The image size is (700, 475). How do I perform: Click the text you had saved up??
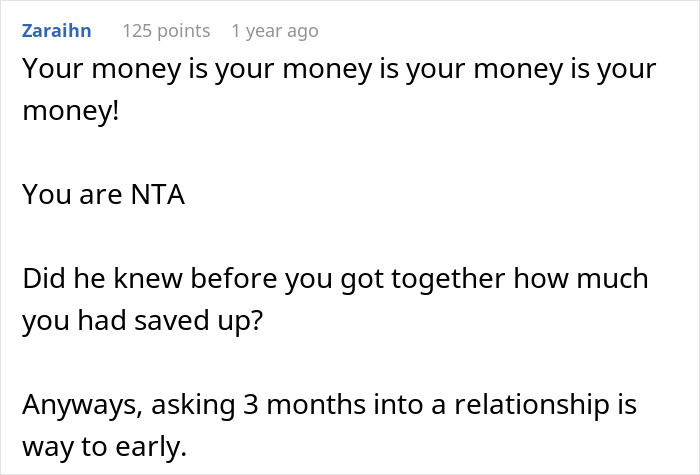[142, 321]
